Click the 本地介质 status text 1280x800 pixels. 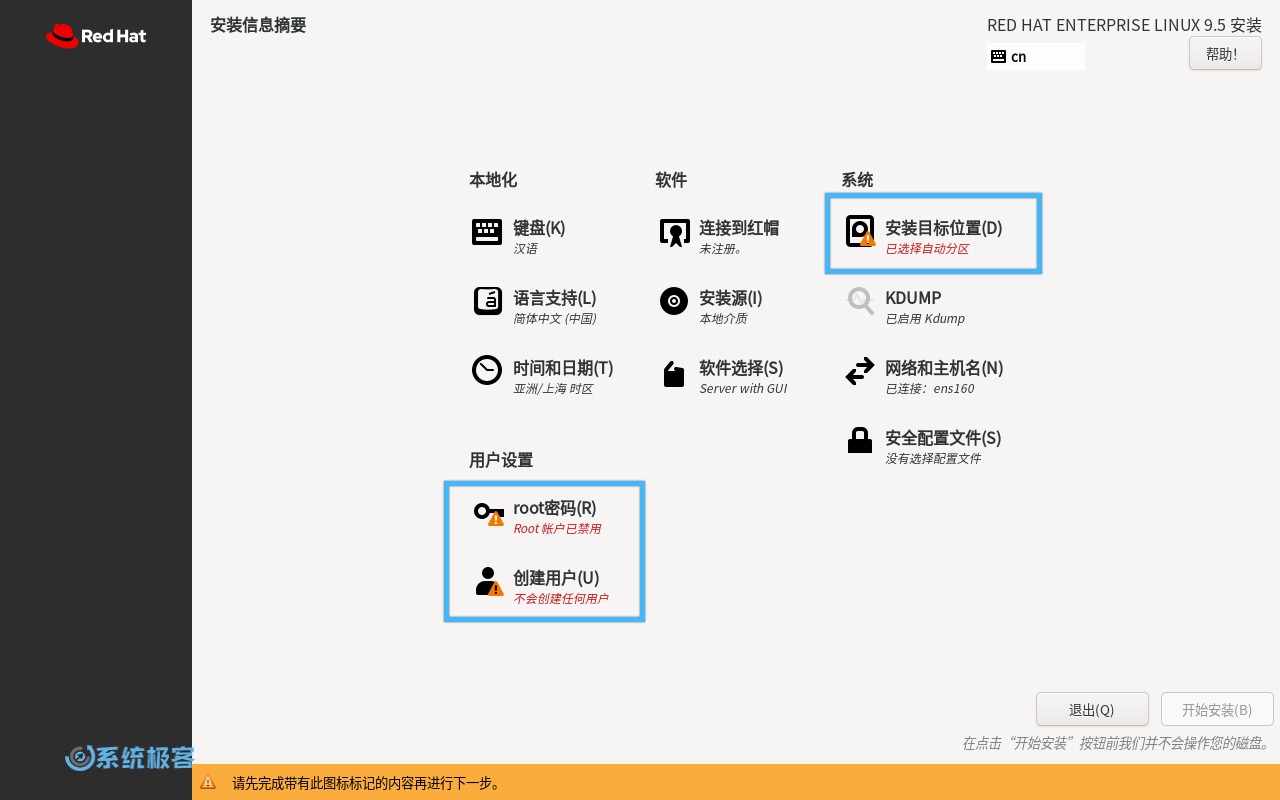click(x=723, y=319)
